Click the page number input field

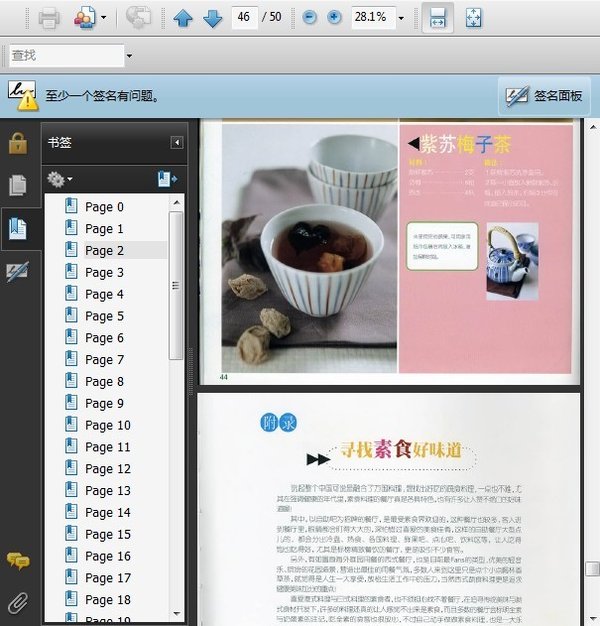click(243, 18)
